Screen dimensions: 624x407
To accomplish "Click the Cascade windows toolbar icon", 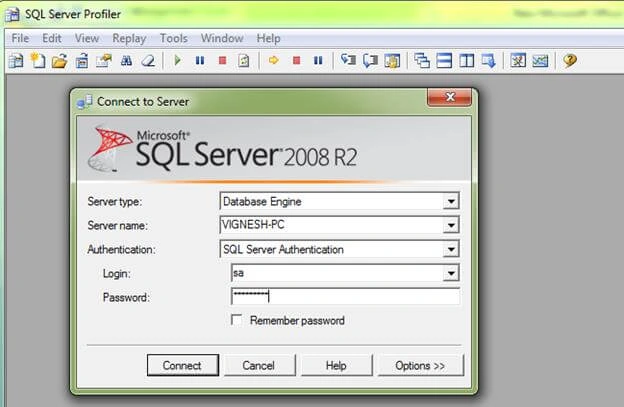I will pyautogui.click(x=422, y=61).
